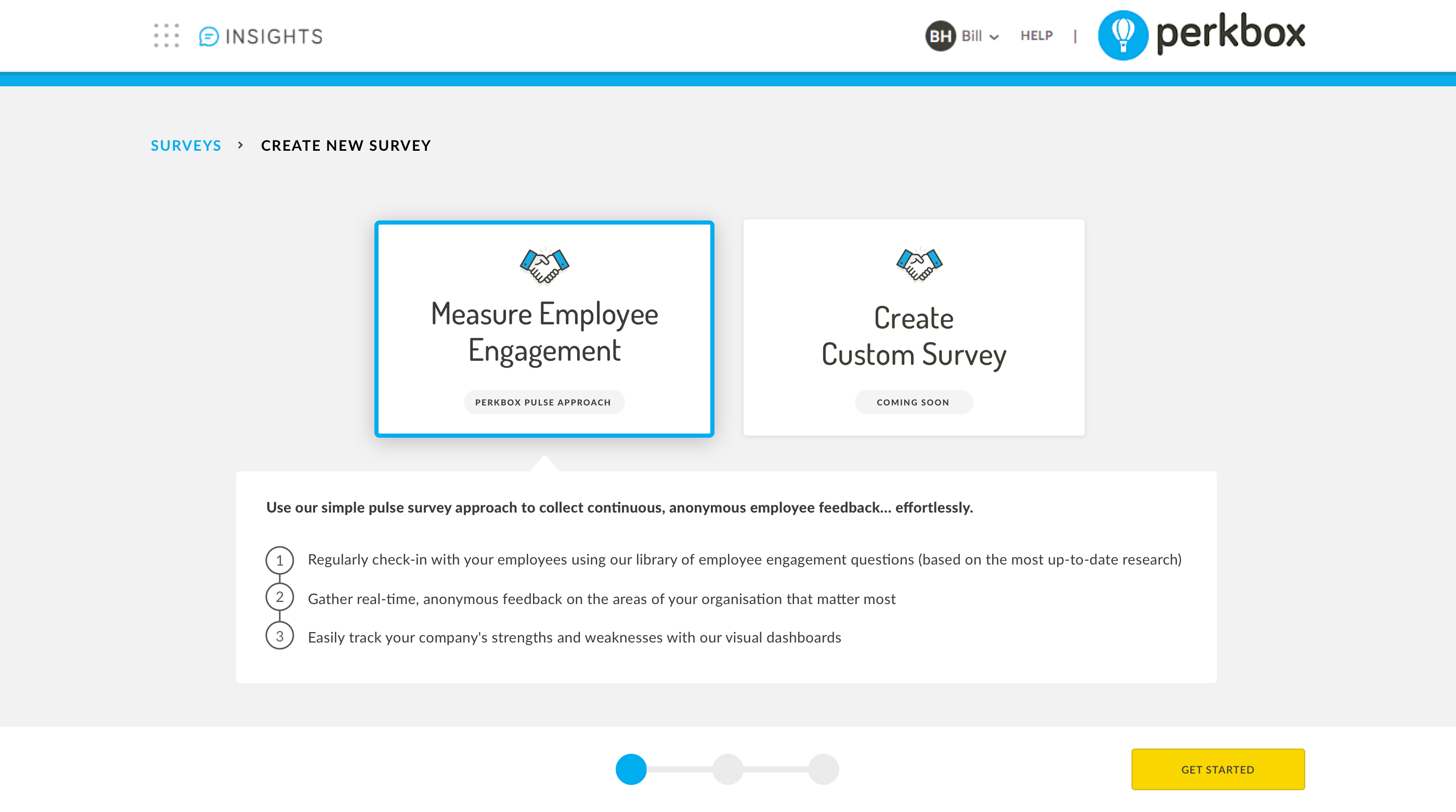1456x812 pixels.
Task: Click handshake icon on Create Custom Survey
Action: pyautogui.click(x=919, y=264)
